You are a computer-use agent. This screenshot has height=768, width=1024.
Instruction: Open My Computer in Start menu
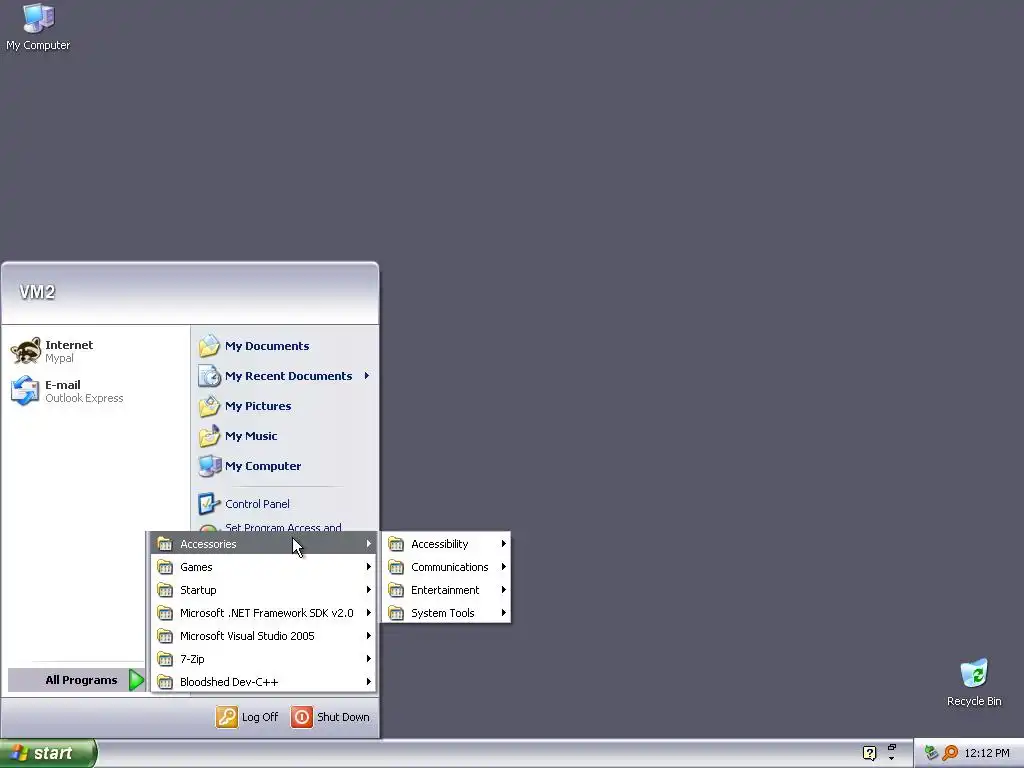(x=263, y=466)
